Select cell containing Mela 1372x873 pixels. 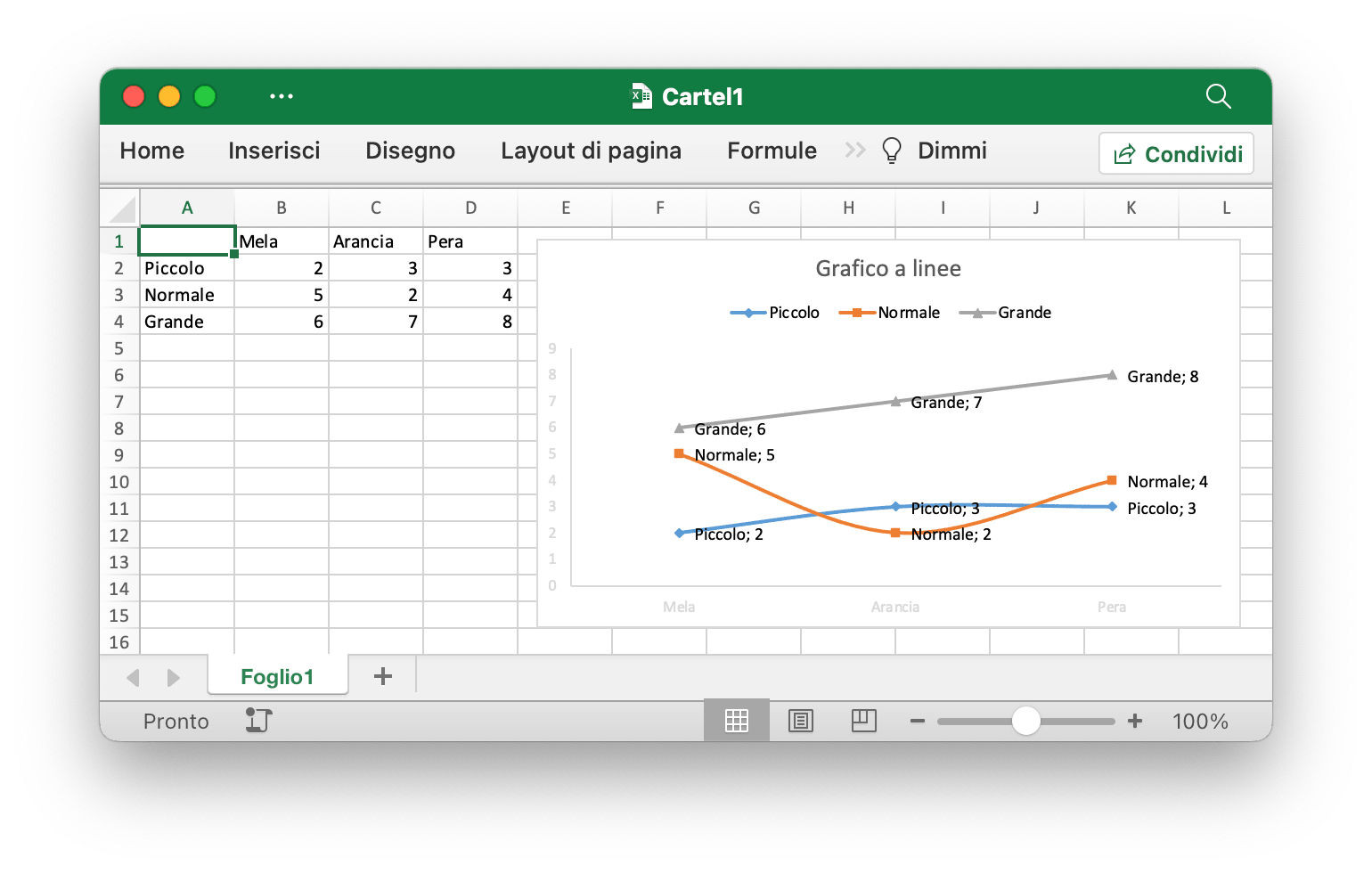coord(282,241)
